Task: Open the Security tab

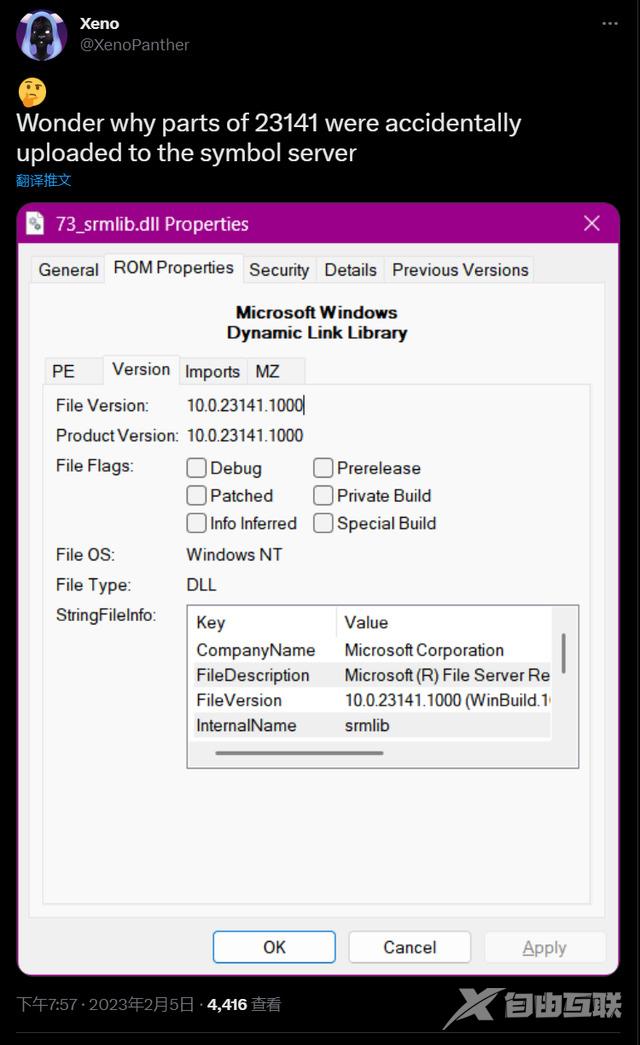Action: pyautogui.click(x=279, y=270)
